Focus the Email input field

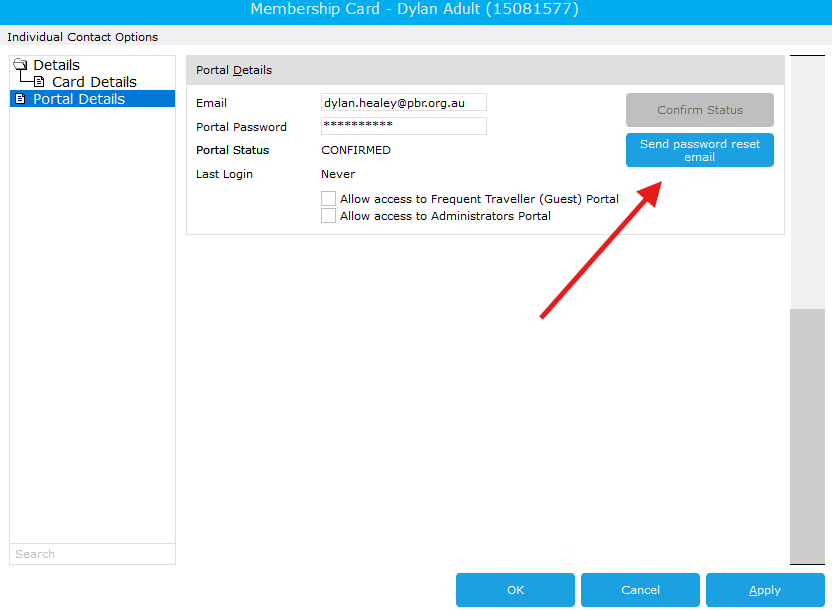point(403,102)
